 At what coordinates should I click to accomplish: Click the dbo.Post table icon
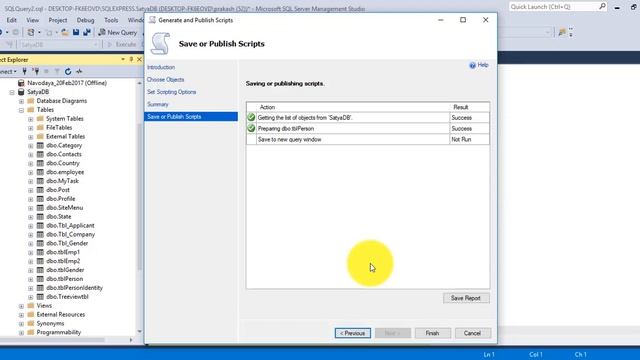pos(40,190)
